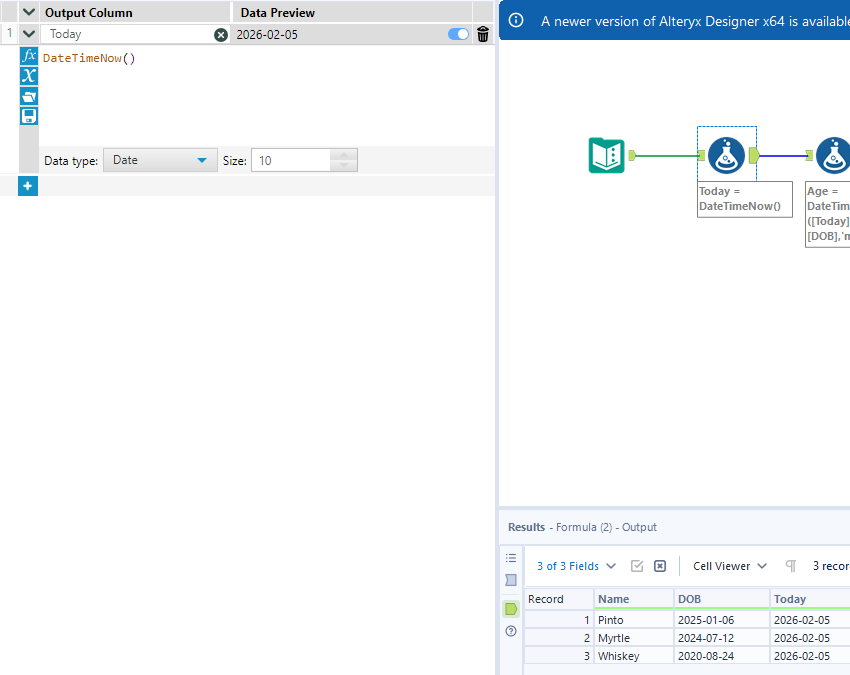850x675 pixels.
Task: Click the Name column header
Action: coord(634,599)
